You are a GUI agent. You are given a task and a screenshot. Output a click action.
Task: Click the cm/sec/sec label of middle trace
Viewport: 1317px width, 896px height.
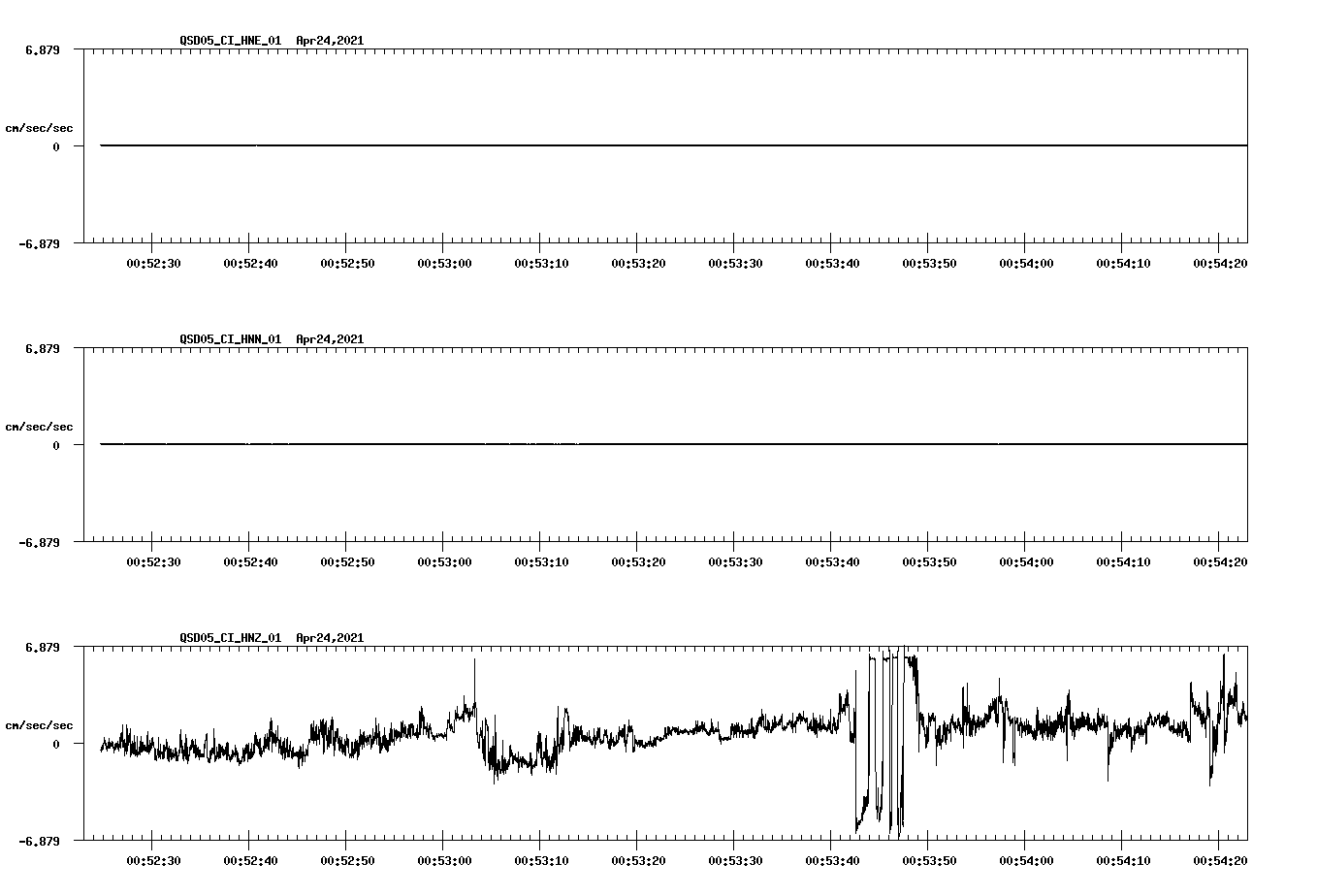pos(39,425)
